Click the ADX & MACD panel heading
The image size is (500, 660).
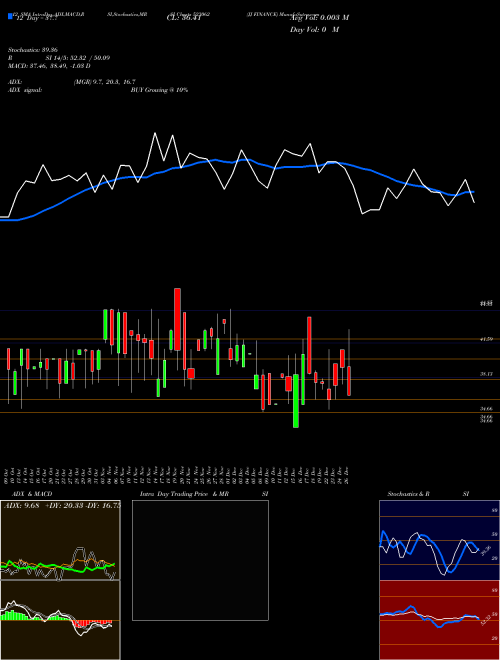[x=32, y=494]
